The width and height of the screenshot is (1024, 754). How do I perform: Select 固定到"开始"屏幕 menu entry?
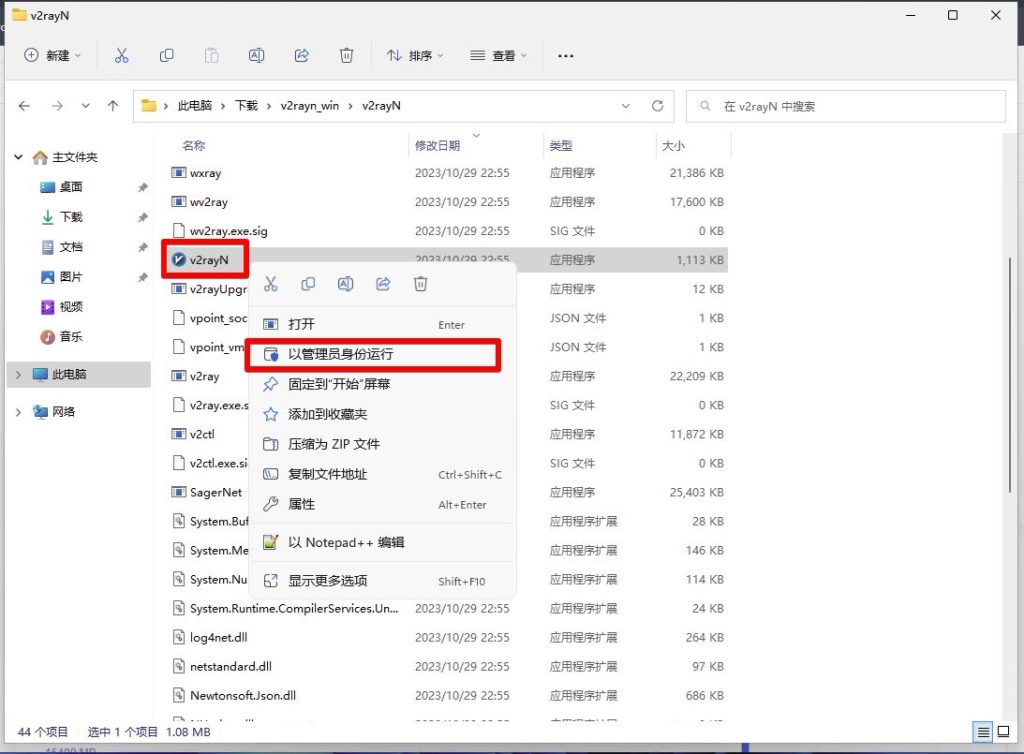(x=383, y=385)
